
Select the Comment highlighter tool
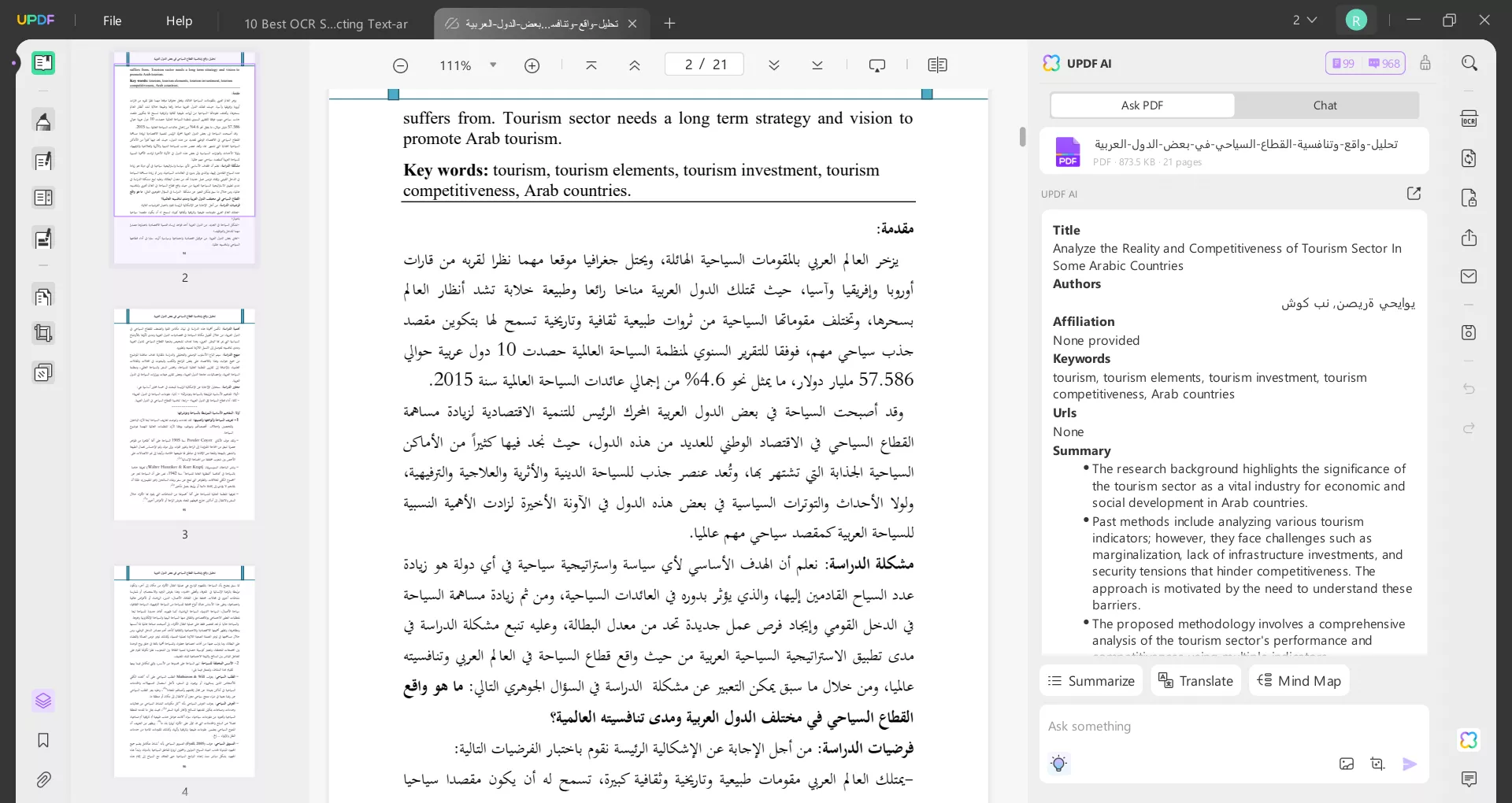pos(43,121)
